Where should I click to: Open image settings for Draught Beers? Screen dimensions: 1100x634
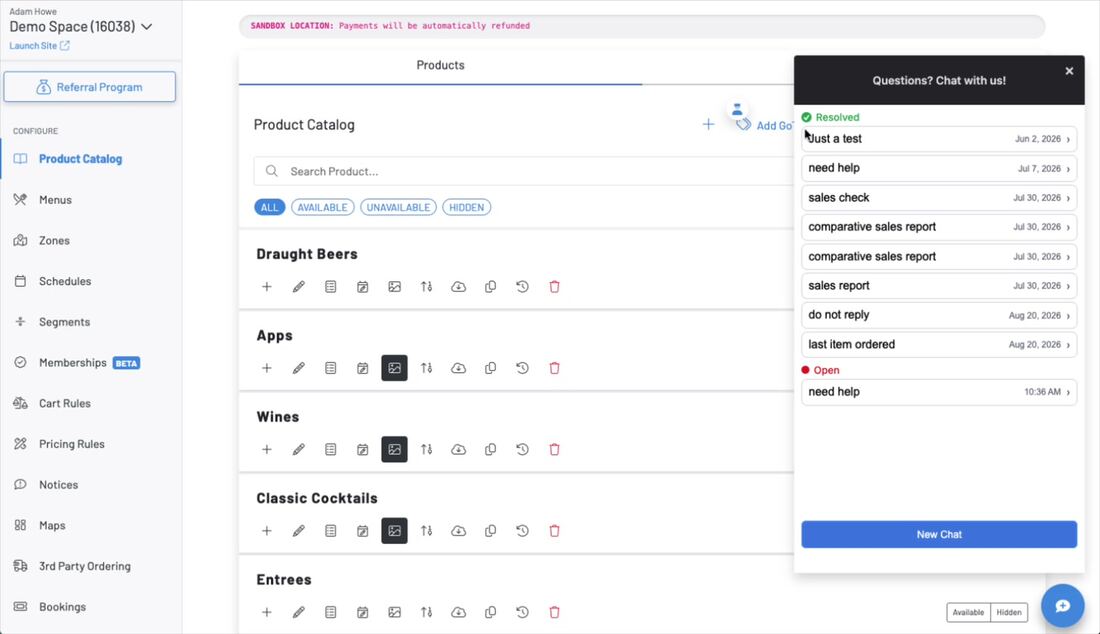point(394,286)
